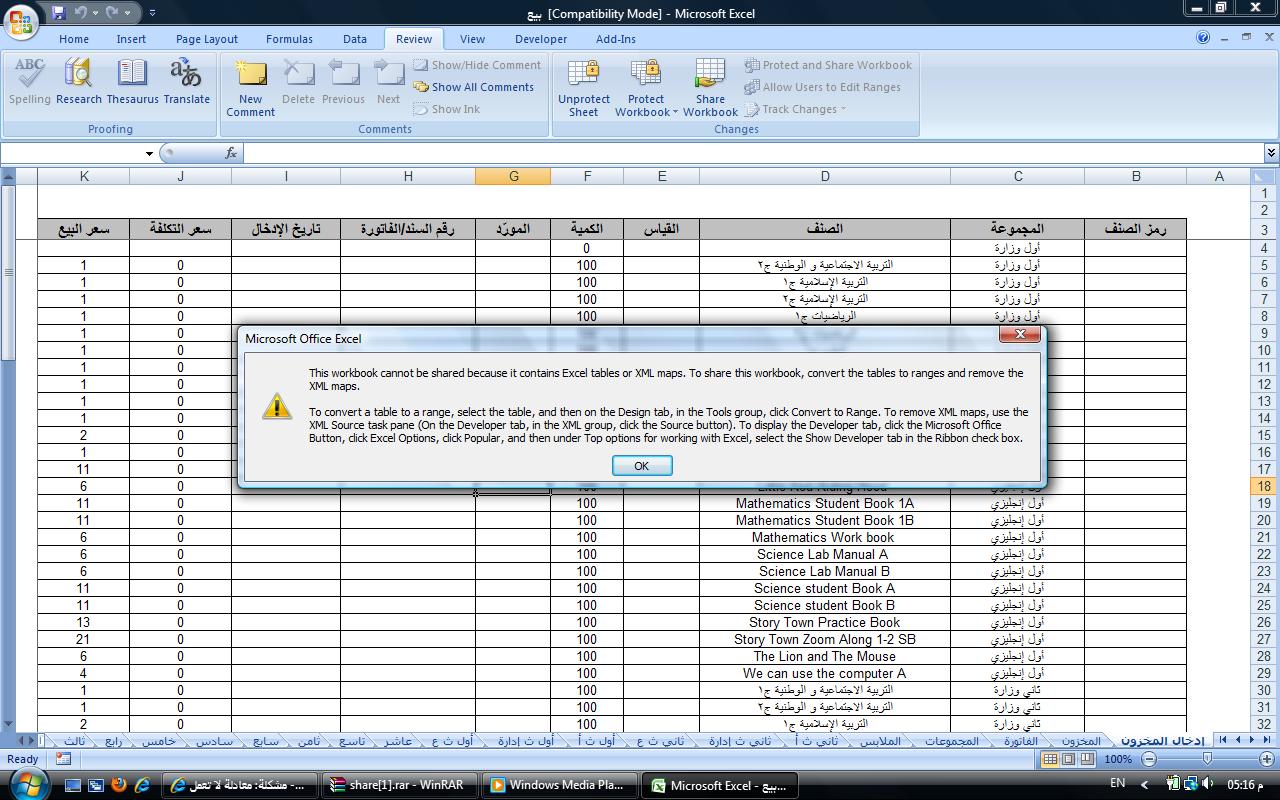
Task: Toggle Show/Hide Comment
Action: [x=477, y=65]
